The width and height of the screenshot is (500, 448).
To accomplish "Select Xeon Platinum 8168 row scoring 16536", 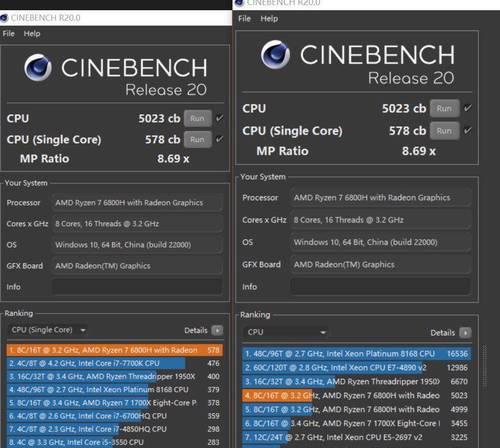I will coord(357,354).
